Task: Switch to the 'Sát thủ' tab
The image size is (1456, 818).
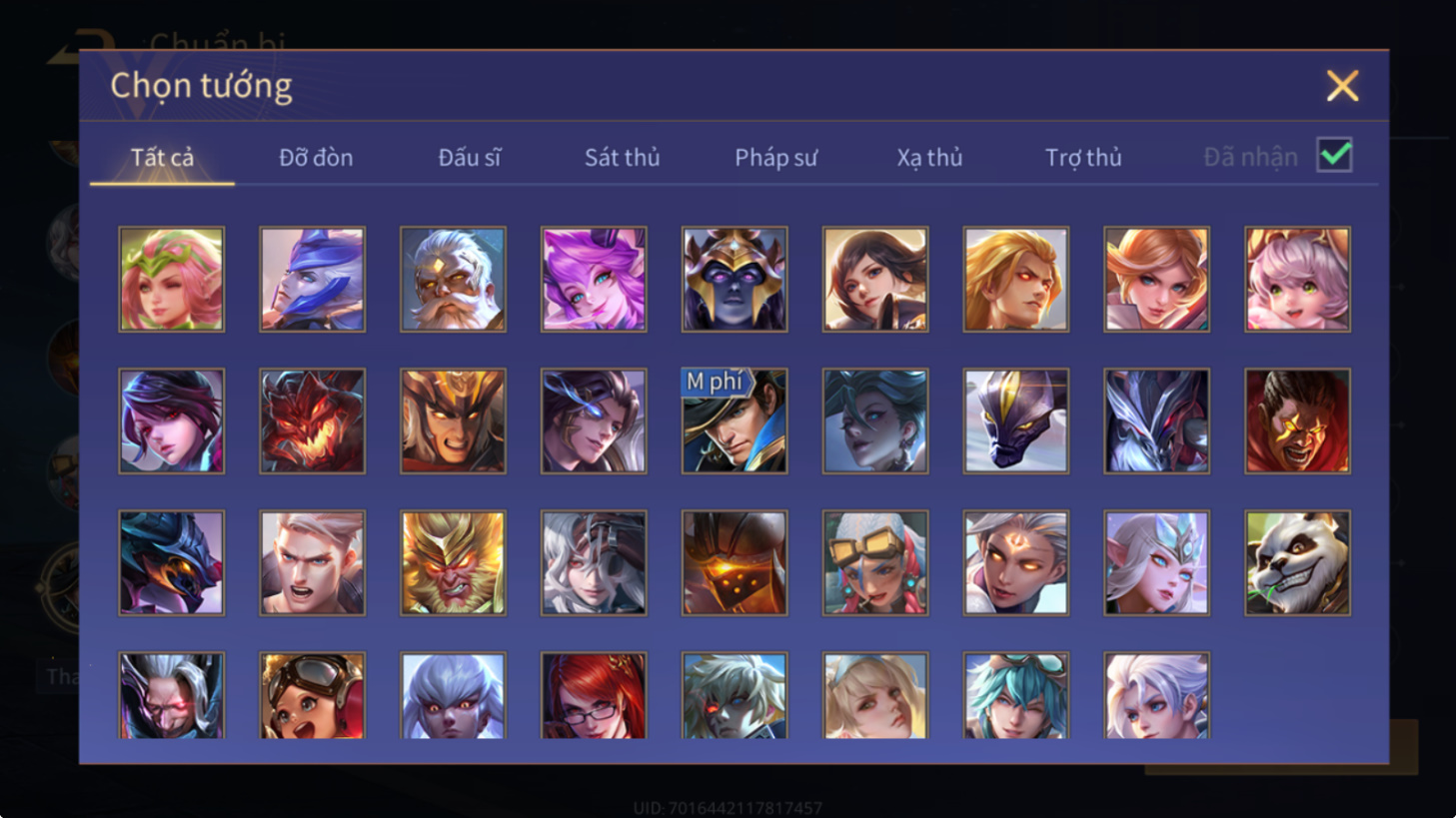Action: [622, 157]
